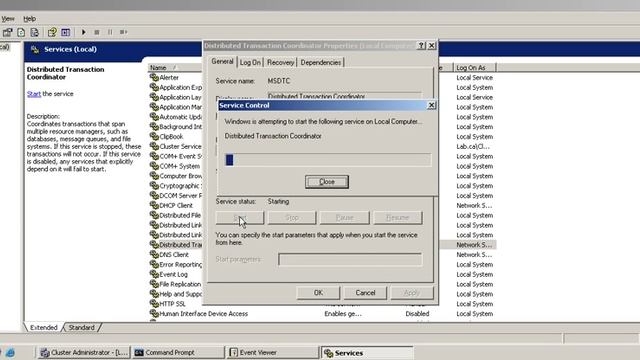The height and width of the screenshot is (360, 640).
Task: Click the gear icon beside COM+ System
Action: [154, 166]
